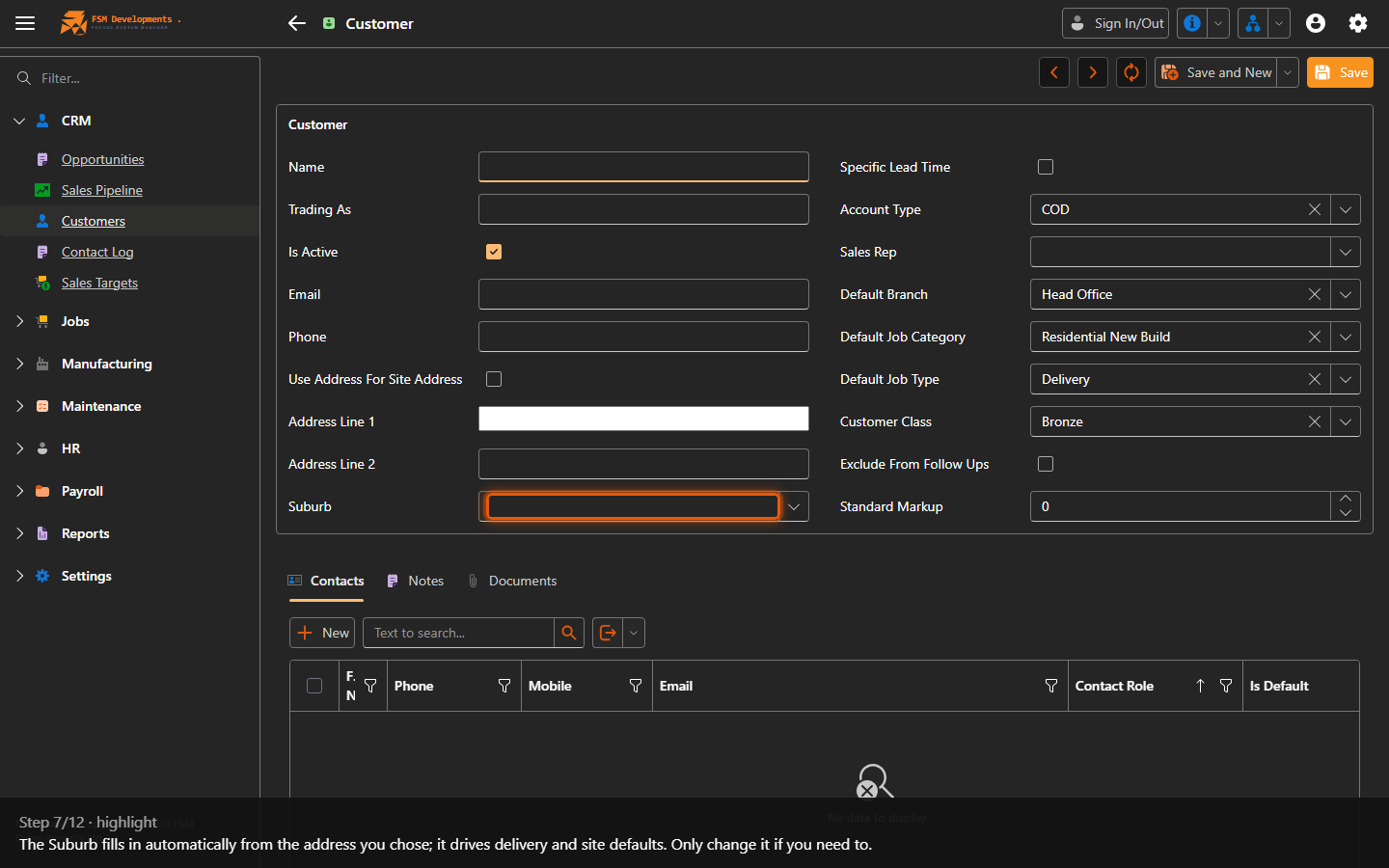Open the Sales Pipeline link
The image size is (1389, 868).
[102, 190]
